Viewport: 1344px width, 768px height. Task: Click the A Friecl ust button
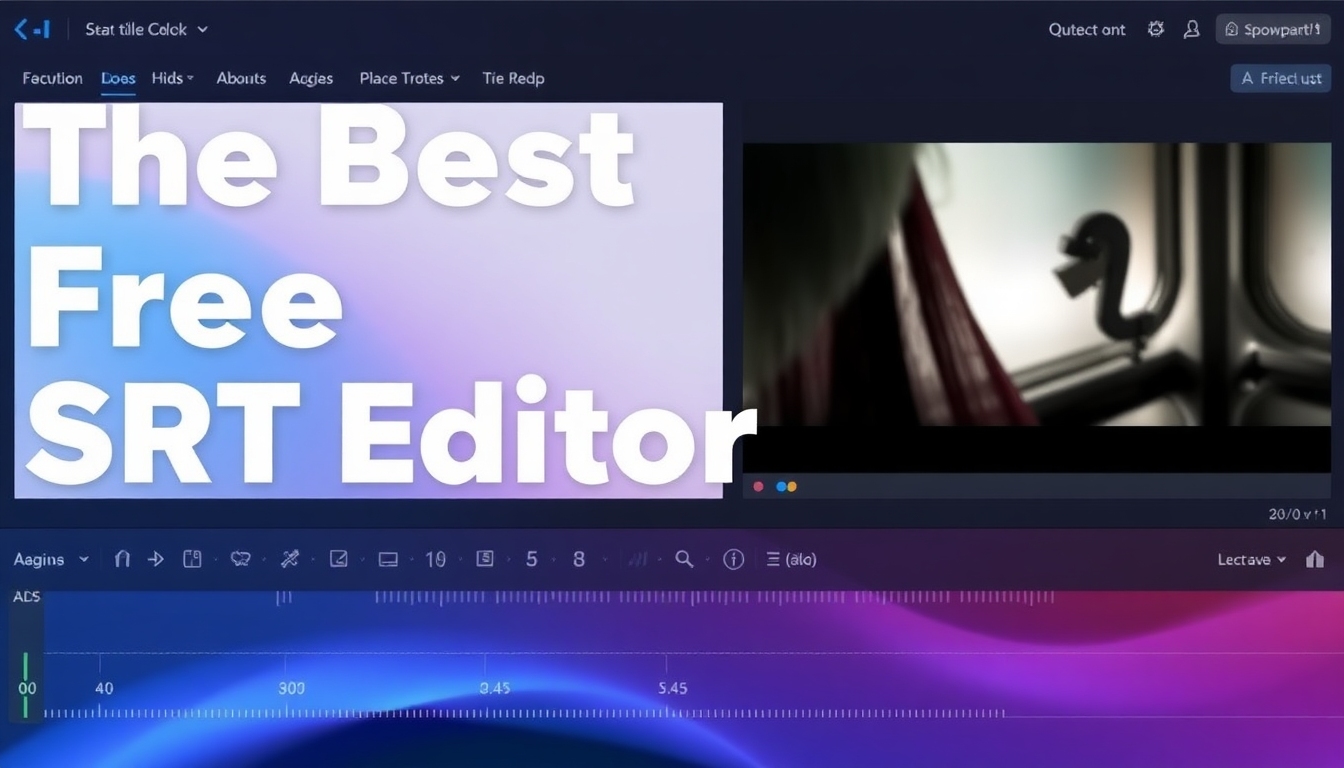1281,78
